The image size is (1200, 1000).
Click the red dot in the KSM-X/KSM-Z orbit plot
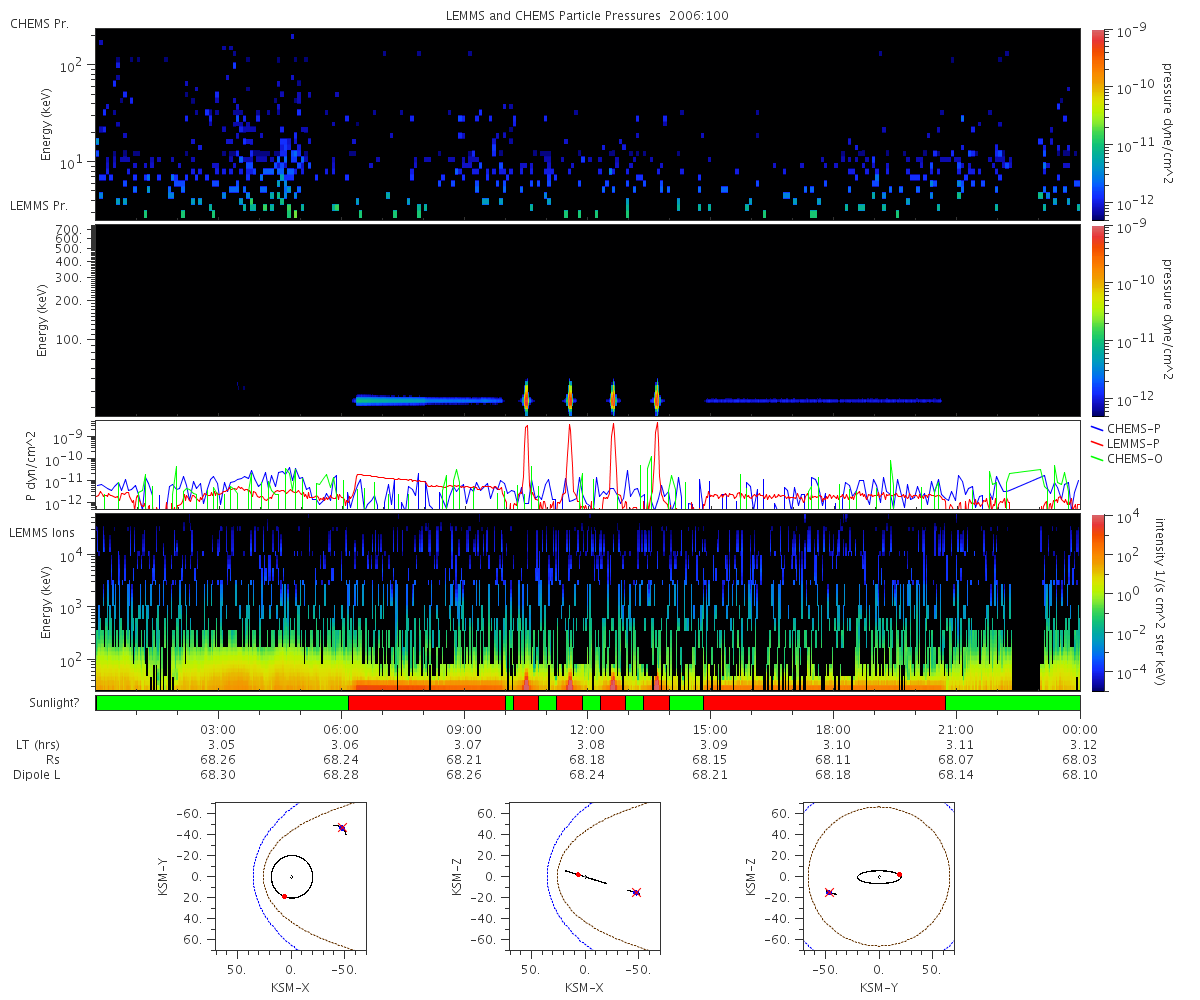click(578, 874)
